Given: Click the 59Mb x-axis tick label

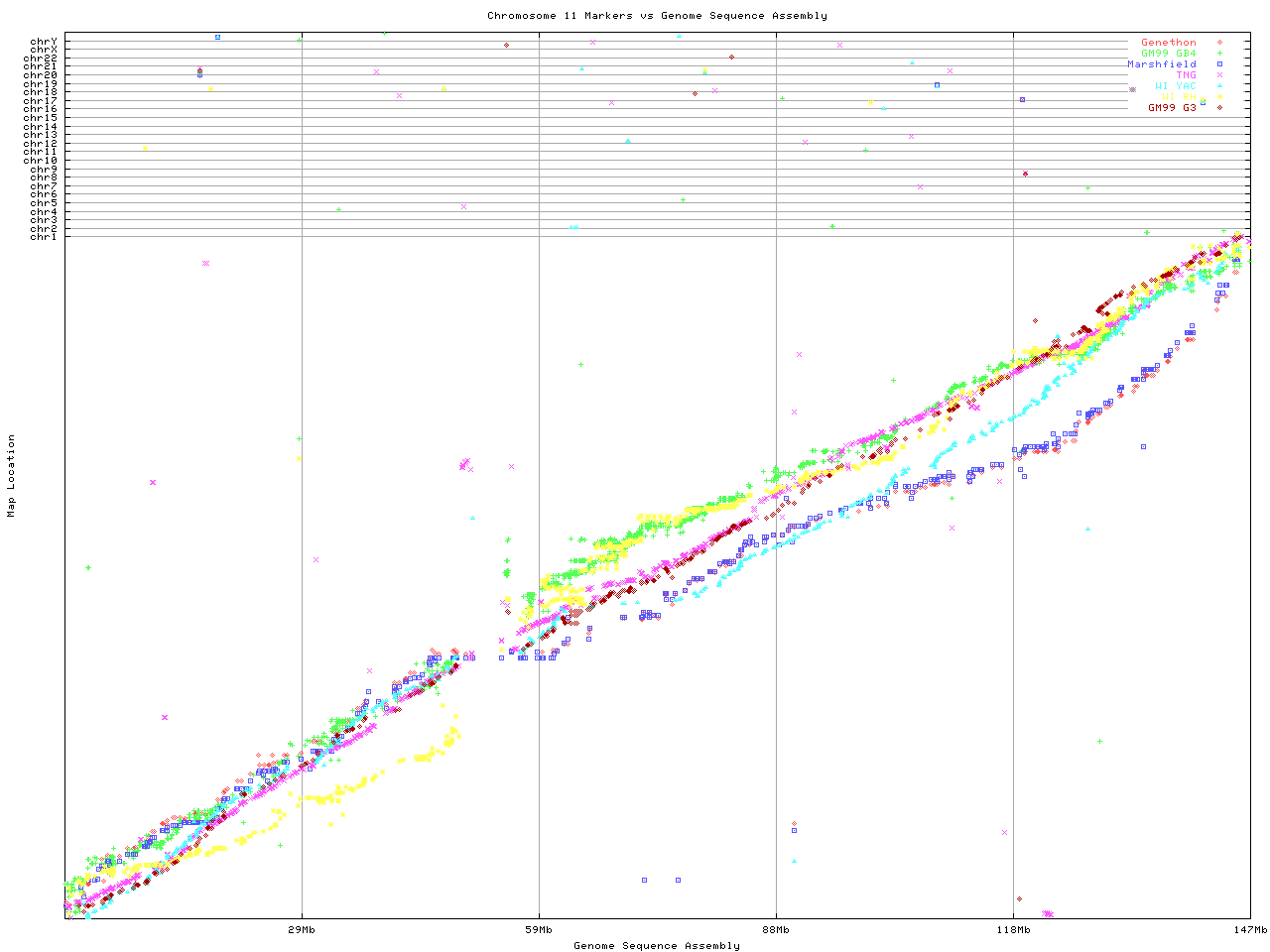Looking at the screenshot, I should coord(539,930).
